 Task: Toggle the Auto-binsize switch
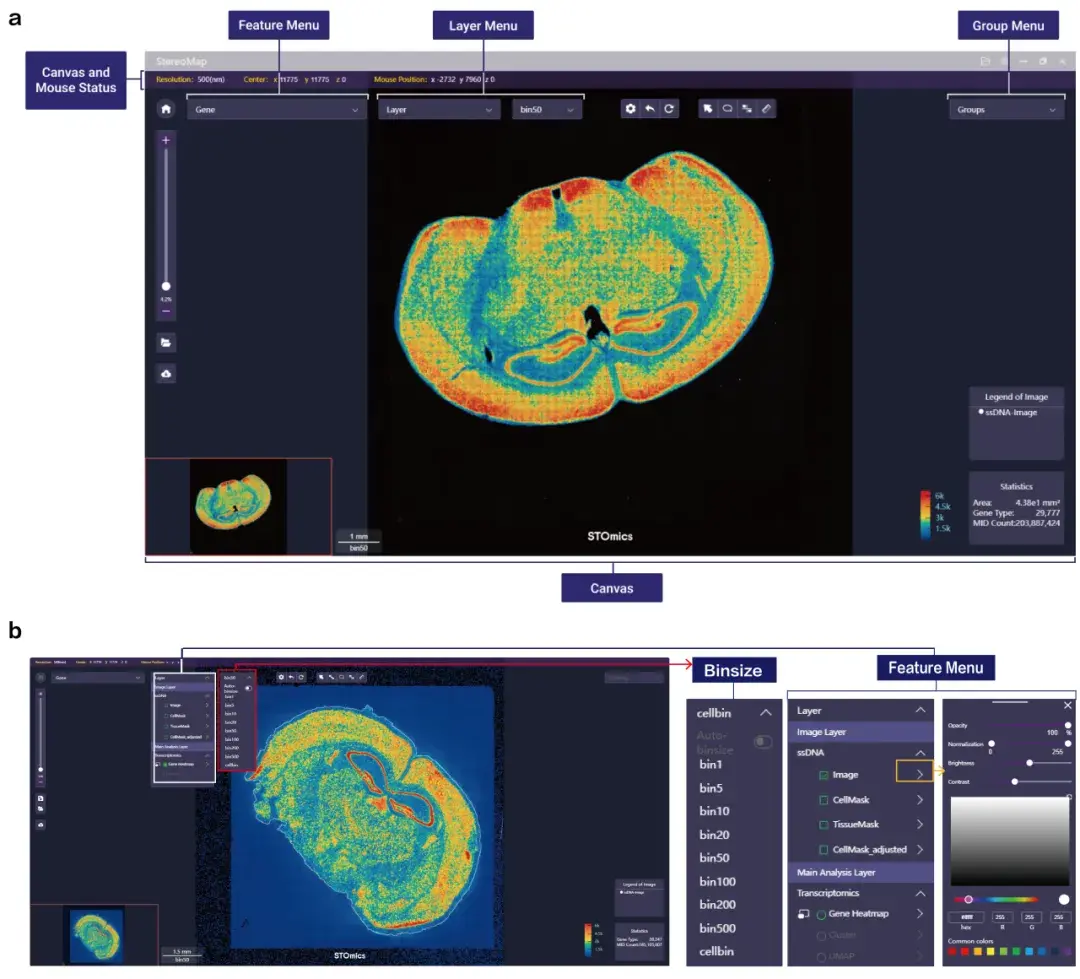(x=763, y=742)
